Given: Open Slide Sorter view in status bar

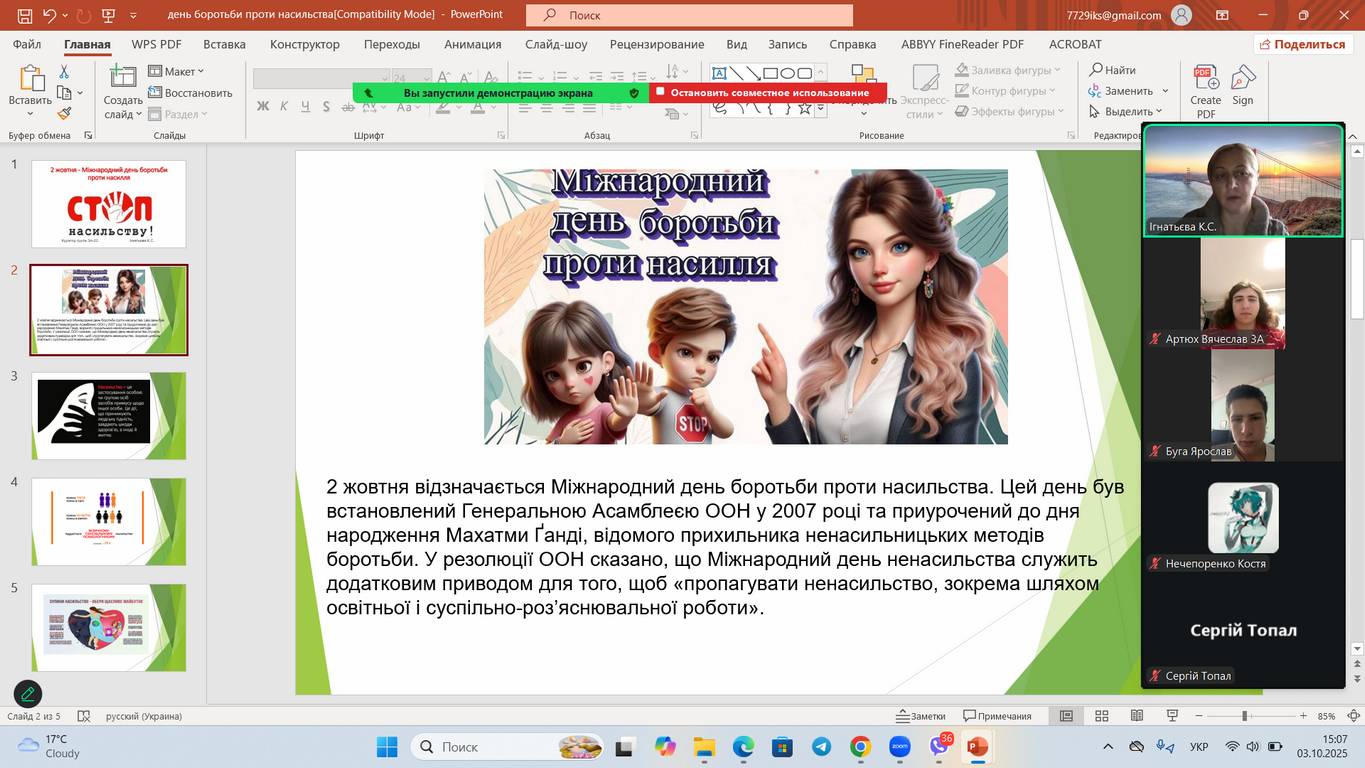Looking at the screenshot, I should pos(1101,716).
